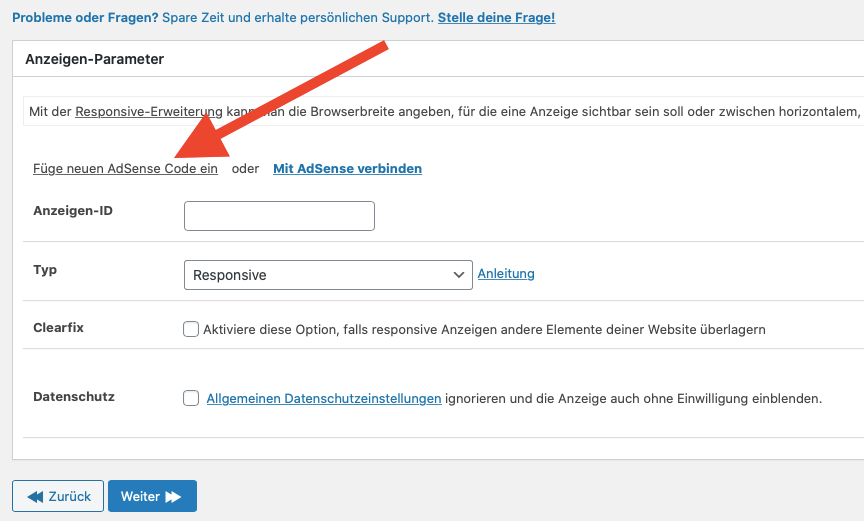Click the Probleme oder Fragen? text
Viewport: 864px width, 521px height.
tap(85, 18)
